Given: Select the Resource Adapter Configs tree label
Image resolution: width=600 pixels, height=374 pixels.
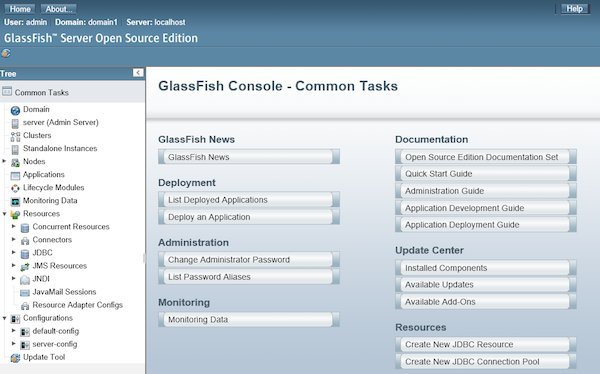Looking at the screenshot, I should pyautogui.click(x=78, y=305).
